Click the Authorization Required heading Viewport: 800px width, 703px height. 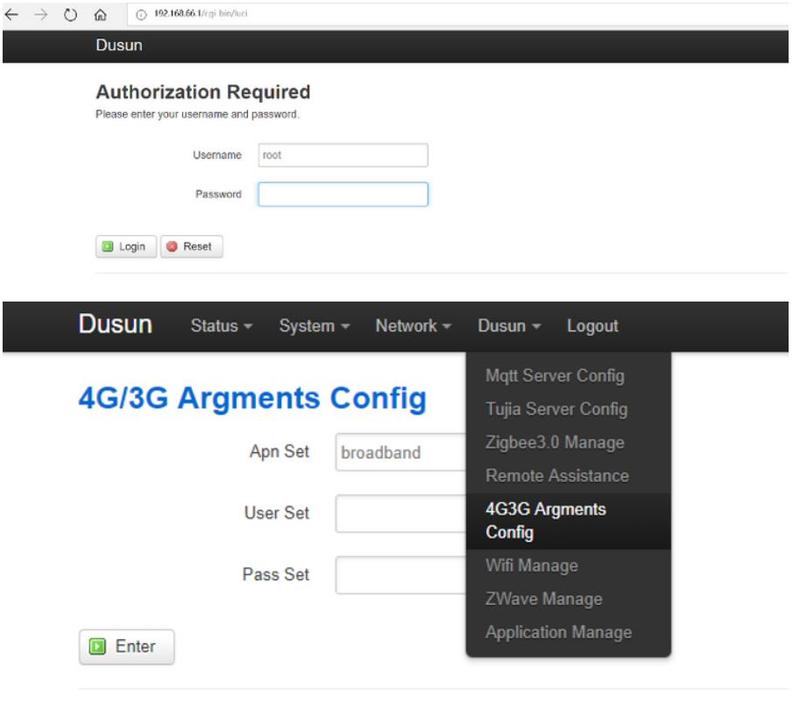[203, 92]
